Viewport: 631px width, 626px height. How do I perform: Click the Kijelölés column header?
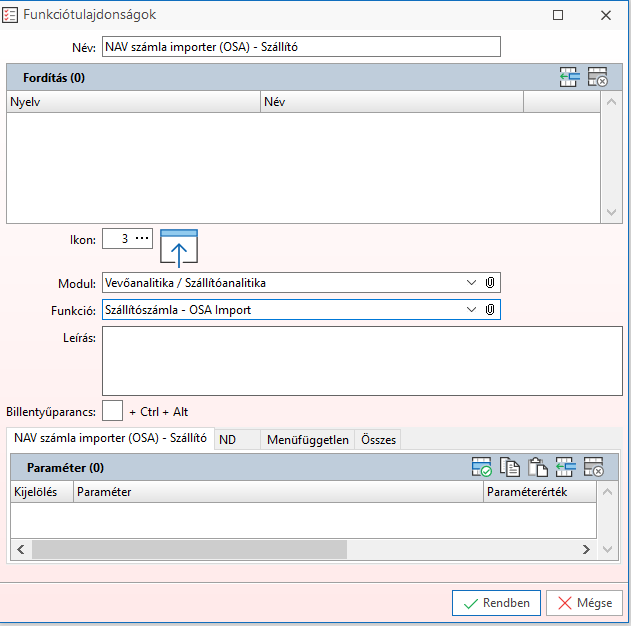[42, 492]
